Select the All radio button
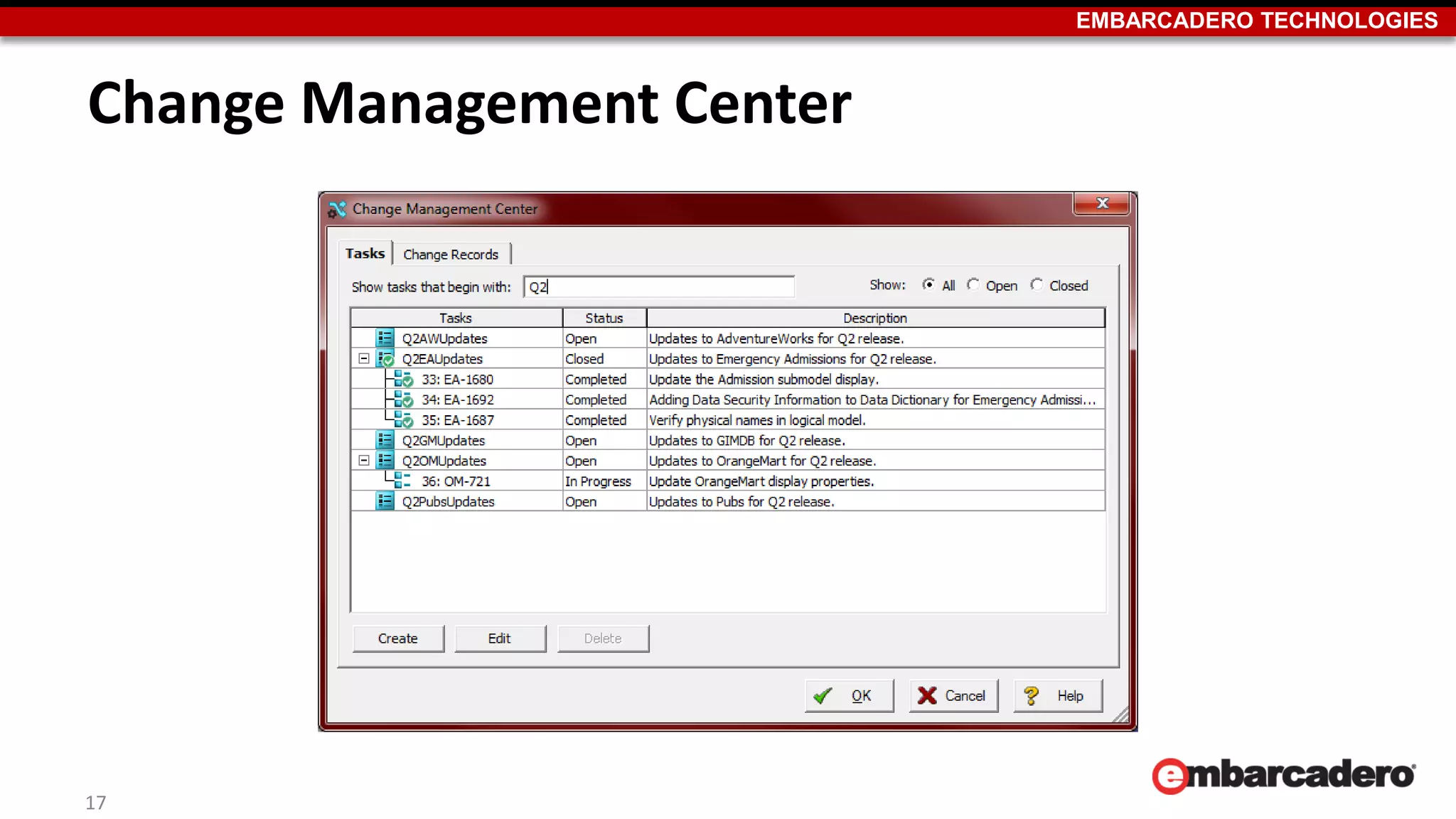This screenshot has width=1456, height=819. pyautogui.click(x=928, y=284)
